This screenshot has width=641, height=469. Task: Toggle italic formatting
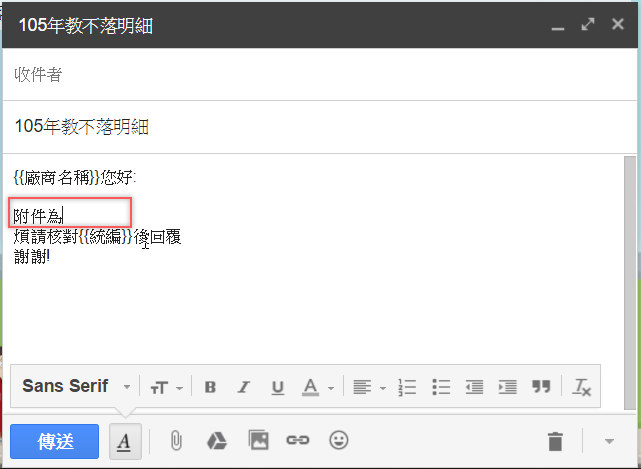click(x=244, y=387)
